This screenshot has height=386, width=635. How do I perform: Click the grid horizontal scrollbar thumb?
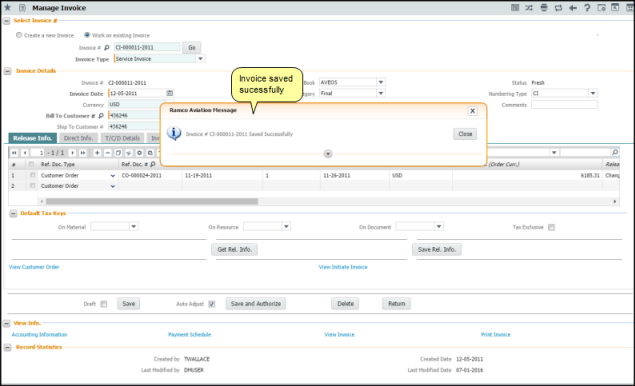point(151,201)
